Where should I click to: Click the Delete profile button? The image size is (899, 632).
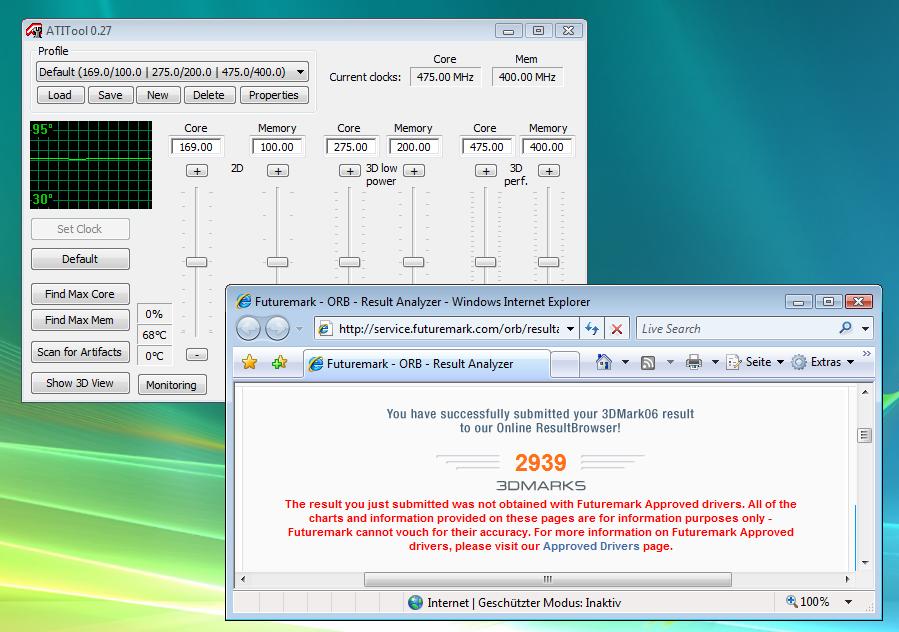tap(209, 95)
